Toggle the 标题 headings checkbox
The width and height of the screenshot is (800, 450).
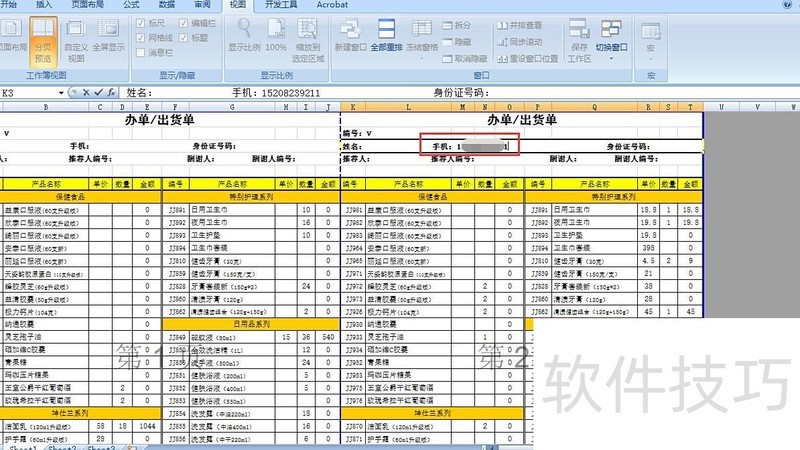184,38
